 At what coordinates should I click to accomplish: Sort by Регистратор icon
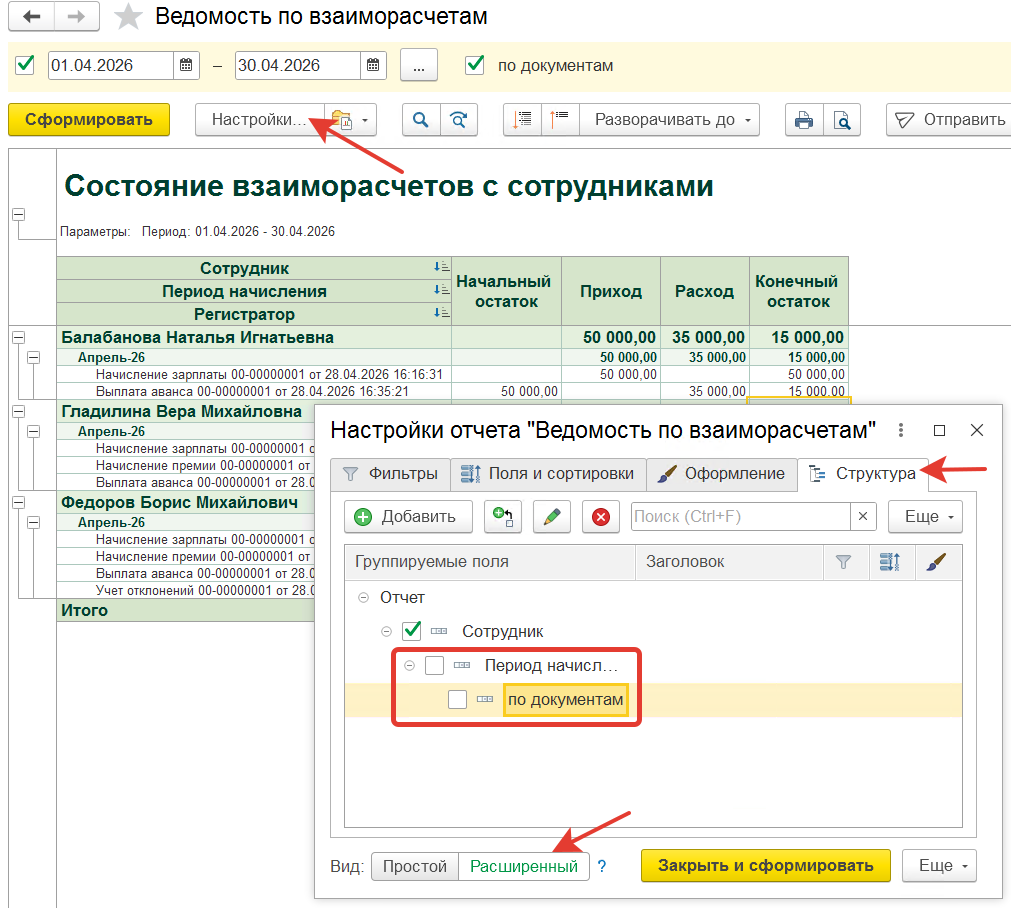point(441,312)
